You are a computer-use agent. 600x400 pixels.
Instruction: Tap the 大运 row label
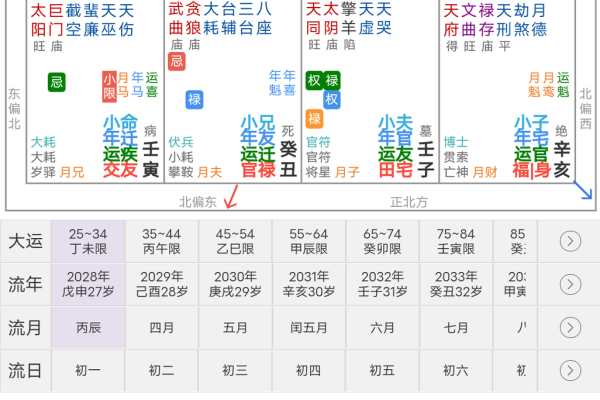click(x=25, y=241)
